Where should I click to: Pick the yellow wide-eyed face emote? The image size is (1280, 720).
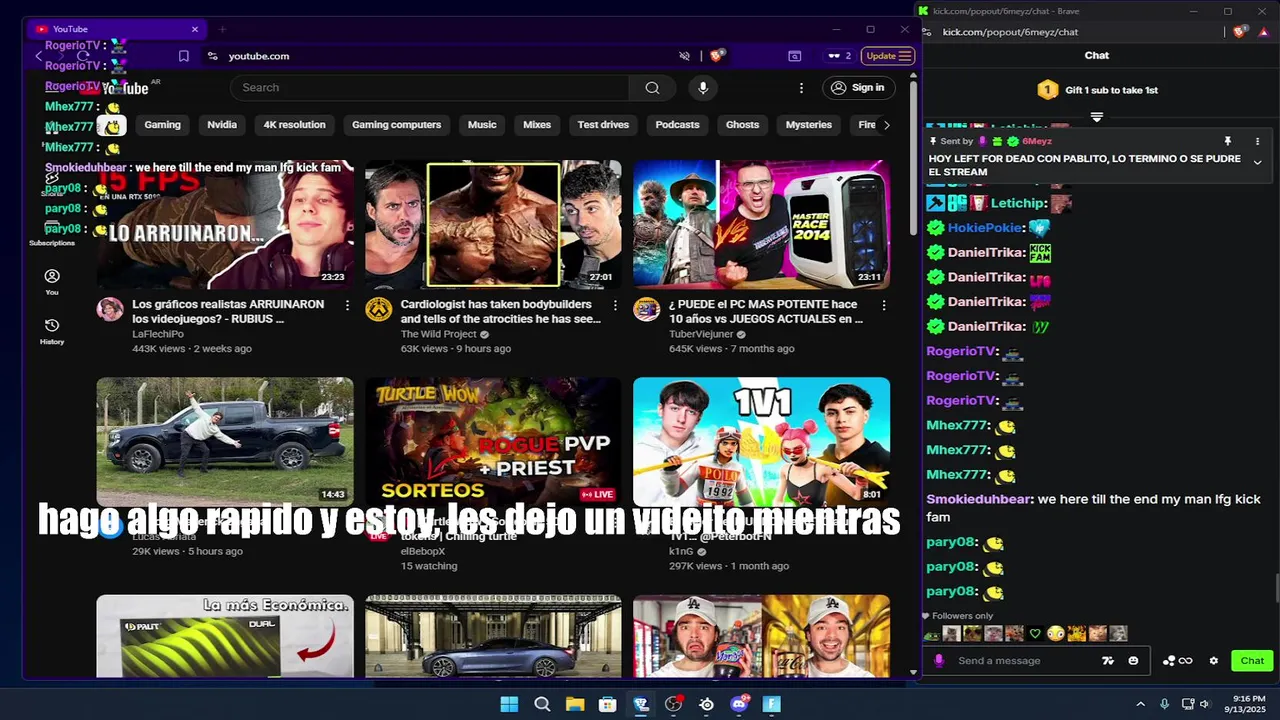(1056, 633)
